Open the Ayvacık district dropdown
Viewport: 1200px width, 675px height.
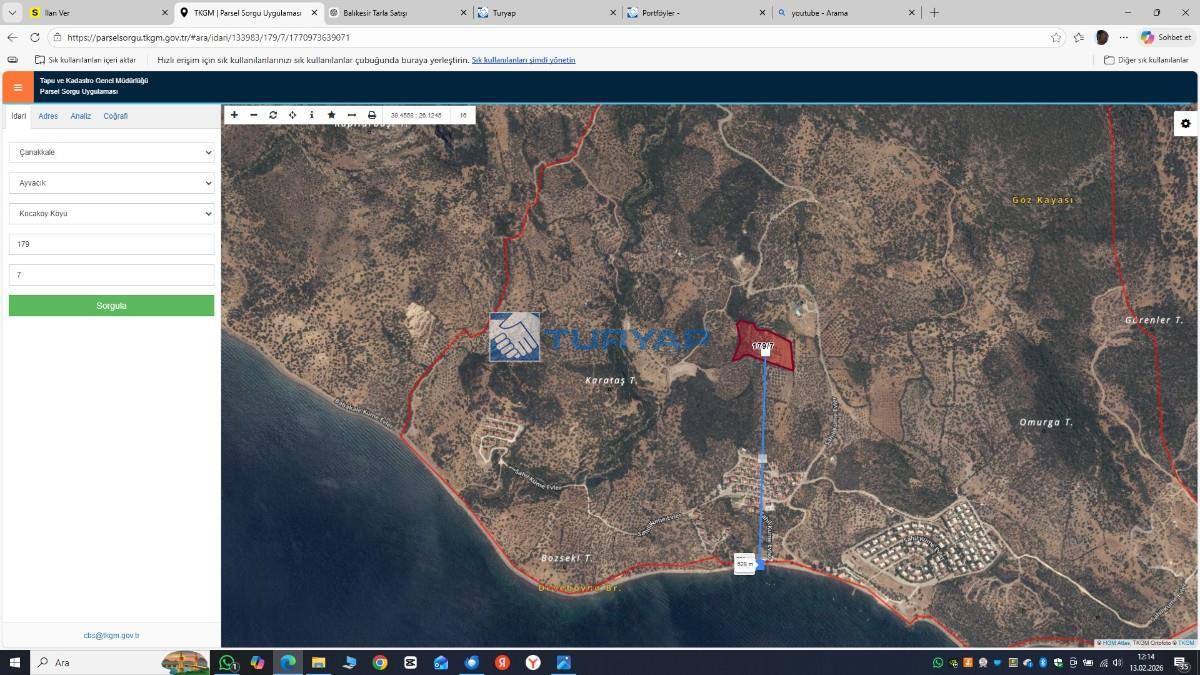tap(112, 183)
